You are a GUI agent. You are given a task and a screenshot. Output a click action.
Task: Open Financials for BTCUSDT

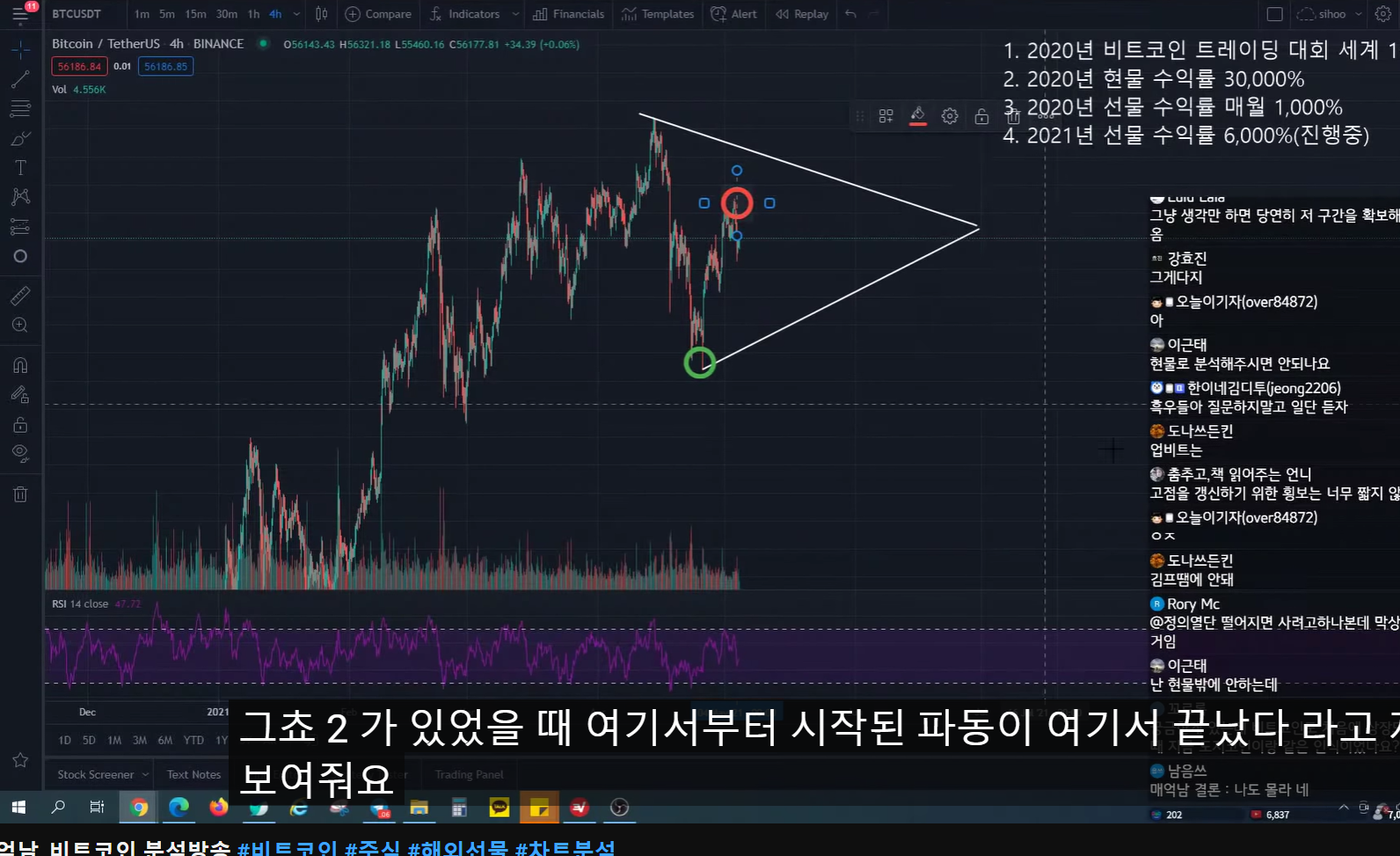click(x=569, y=14)
